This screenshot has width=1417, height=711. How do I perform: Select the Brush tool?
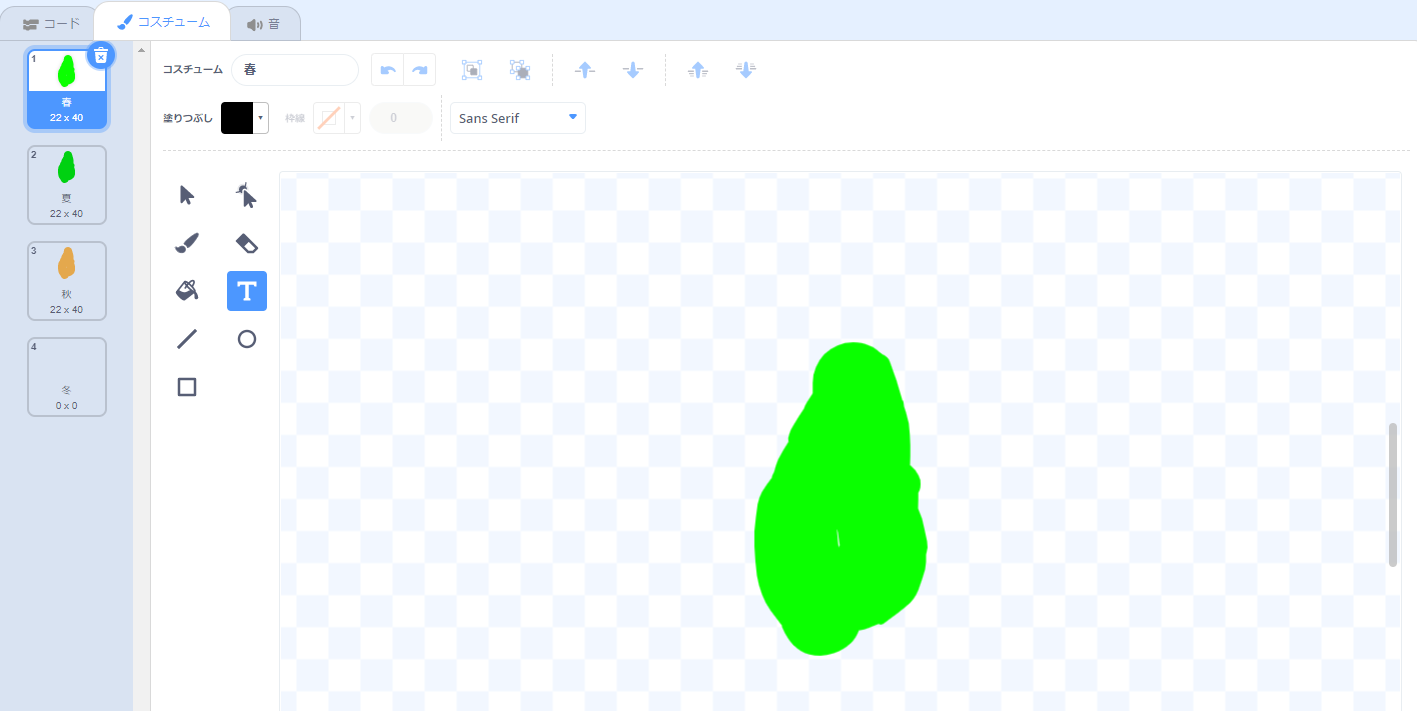pos(186,242)
